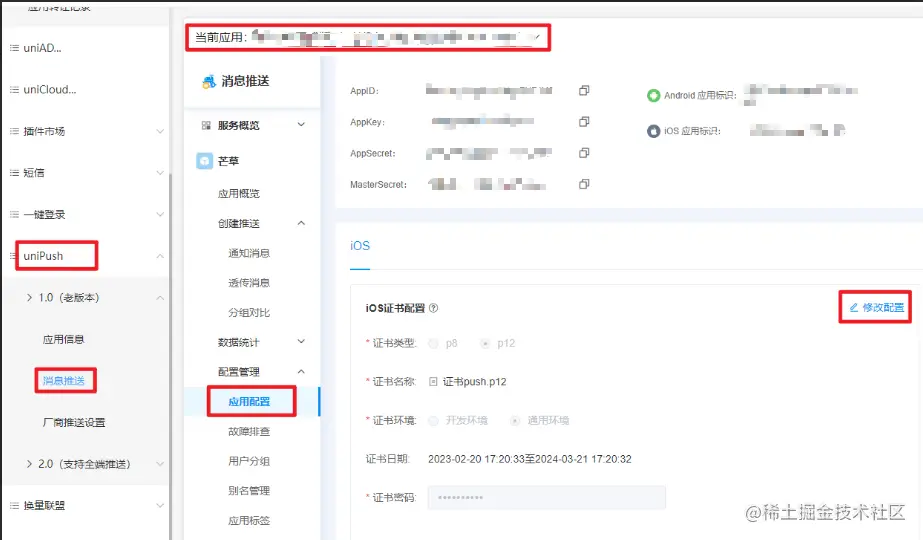Image resolution: width=923 pixels, height=540 pixels.
Task: Open help icon next to iOS证书配置
Action: tap(433, 308)
